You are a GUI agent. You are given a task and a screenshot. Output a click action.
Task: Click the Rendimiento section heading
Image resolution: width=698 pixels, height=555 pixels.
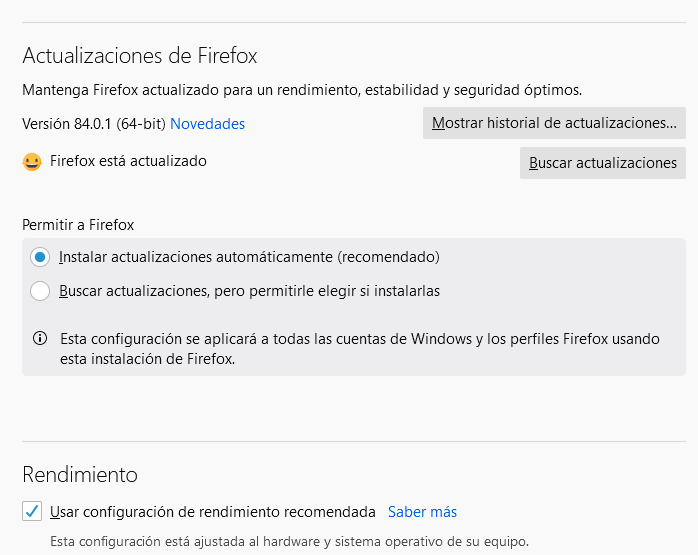pyautogui.click(x=80, y=474)
